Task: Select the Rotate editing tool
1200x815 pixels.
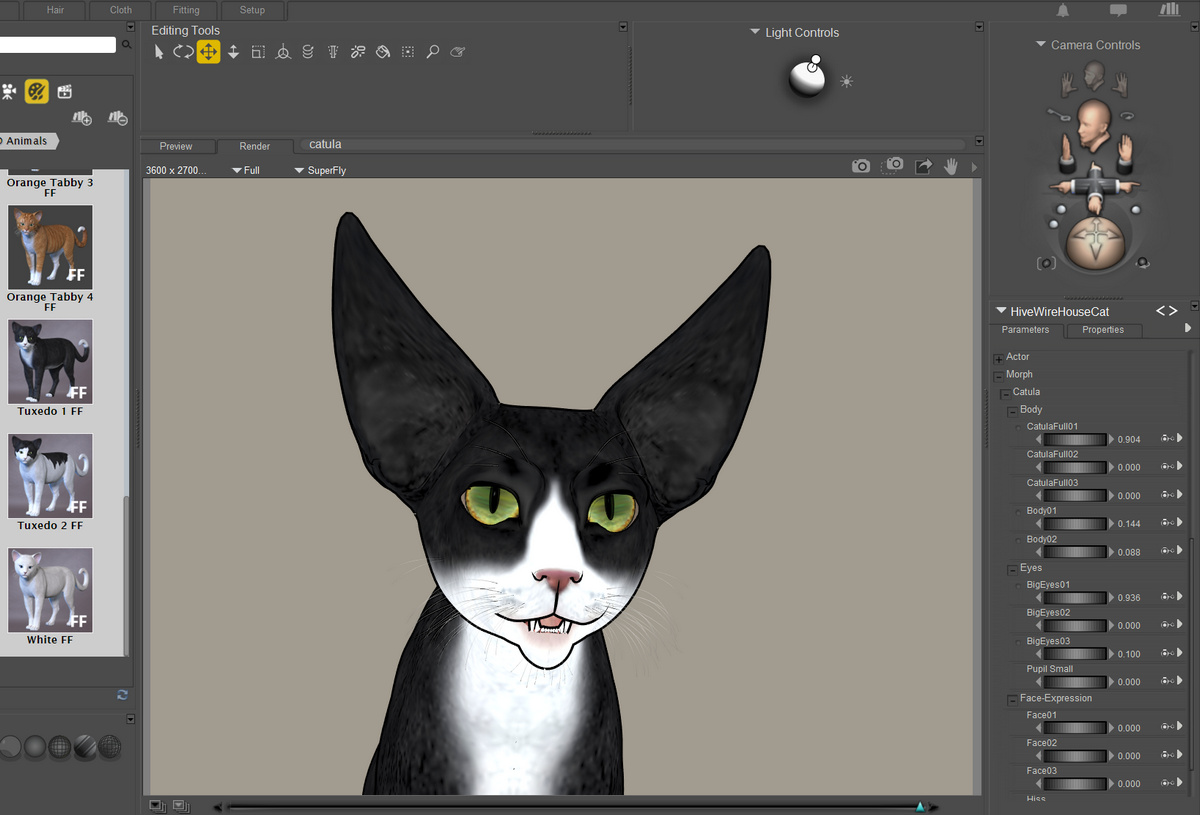Action: (x=183, y=52)
